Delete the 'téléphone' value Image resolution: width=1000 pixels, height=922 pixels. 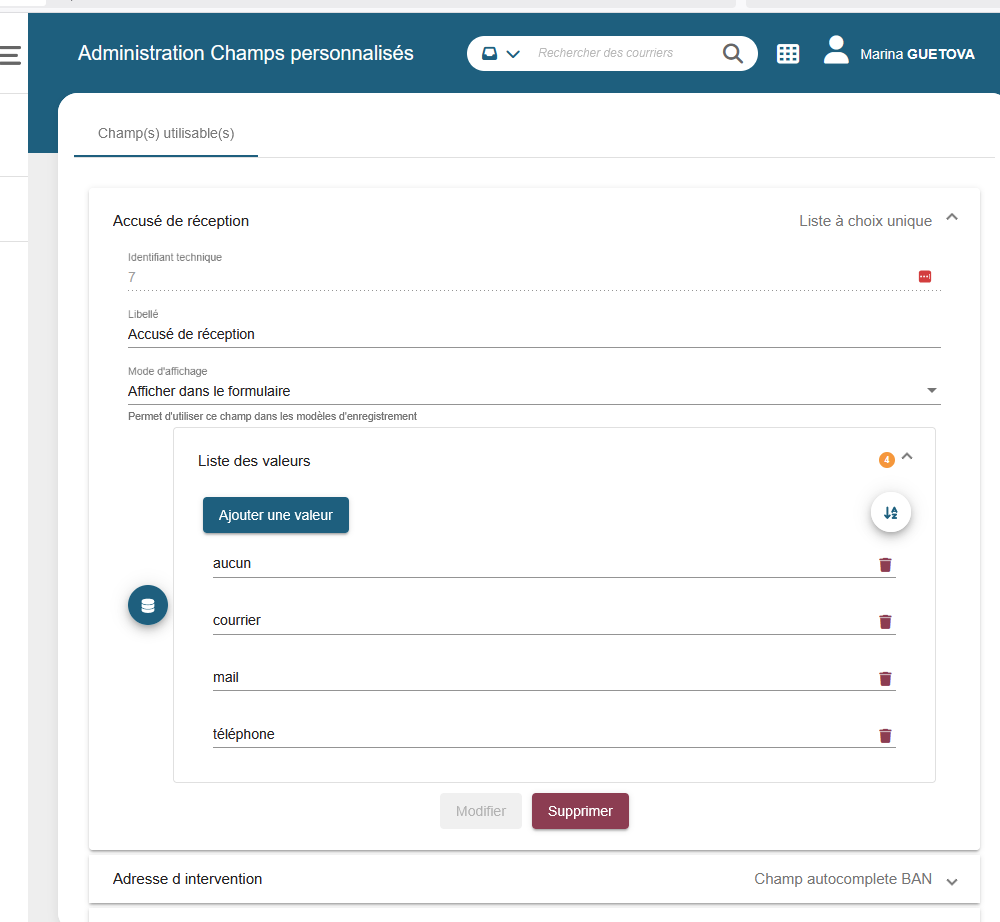click(885, 736)
